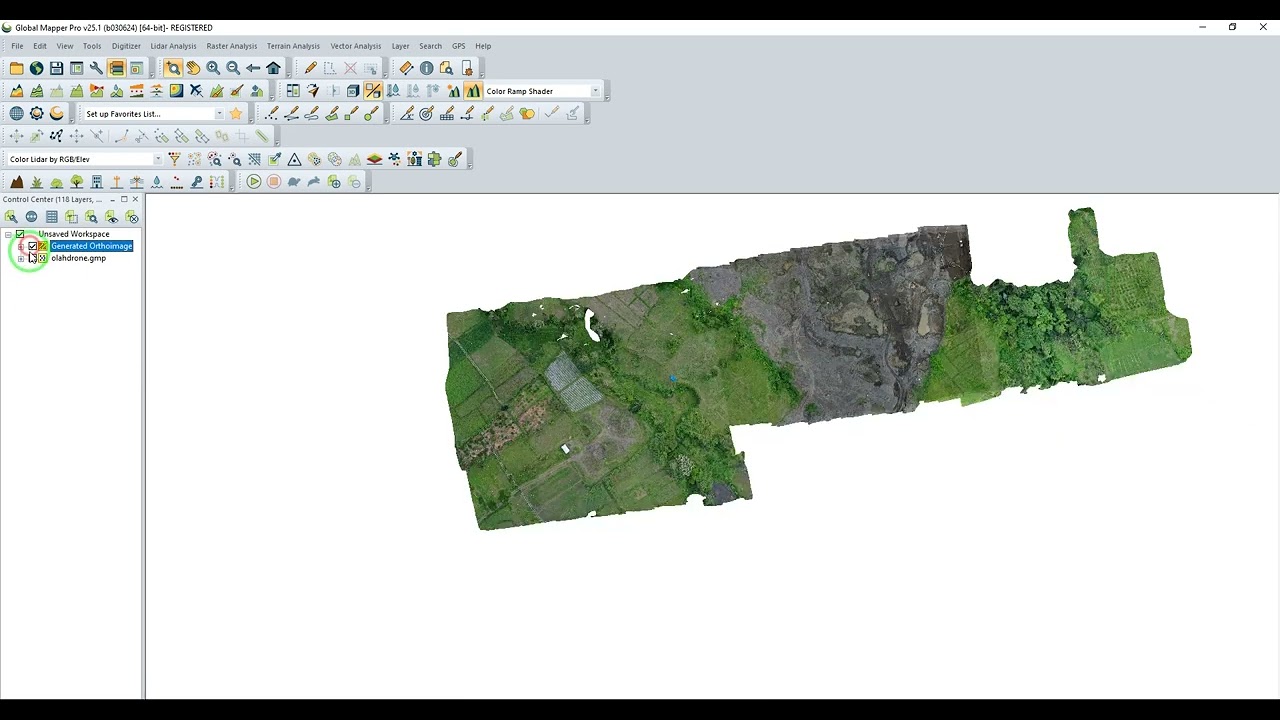The image size is (1280, 720).
Task: Open configuration with the wrench icon
Action: point(96,68)
